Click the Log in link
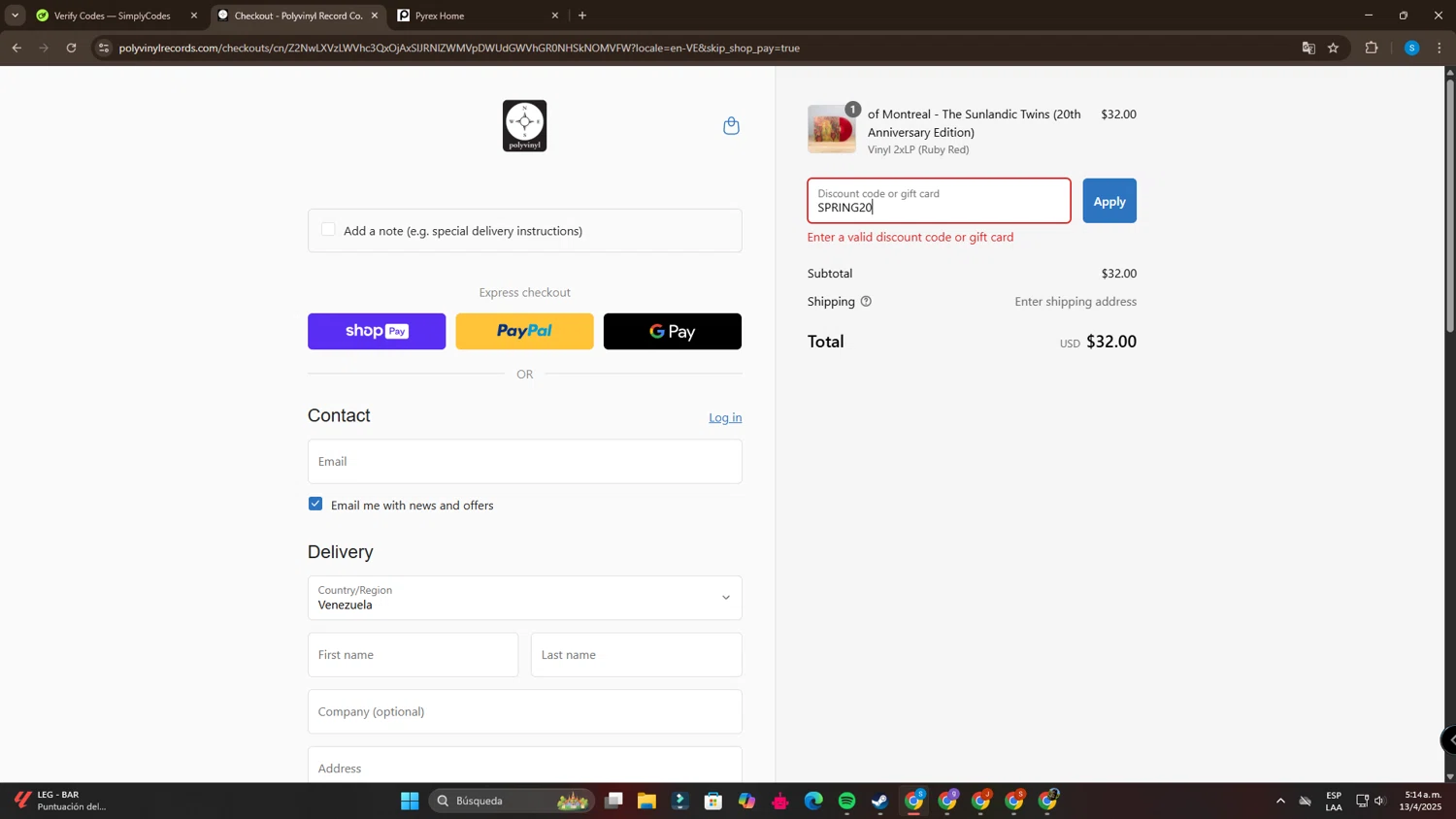This screenshot has height=819, width=1456. coord(725,417)
